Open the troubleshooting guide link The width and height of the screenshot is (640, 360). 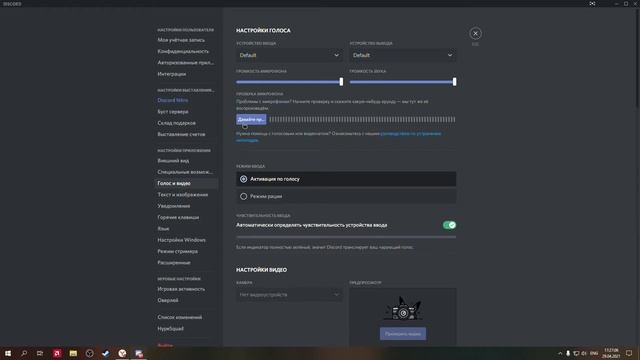pyautogui.click(x=411, y=133)
